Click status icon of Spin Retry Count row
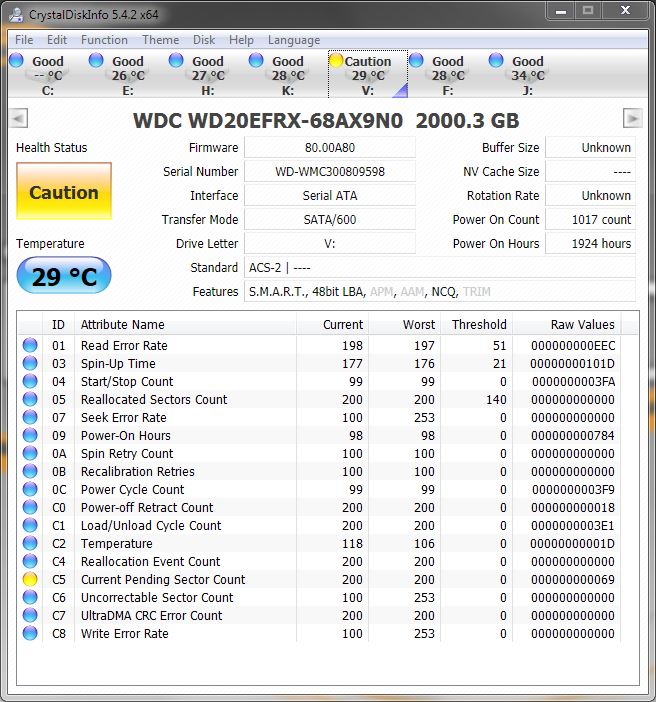The width and height of the screenshot is (656, 702). tap(30, 453)
